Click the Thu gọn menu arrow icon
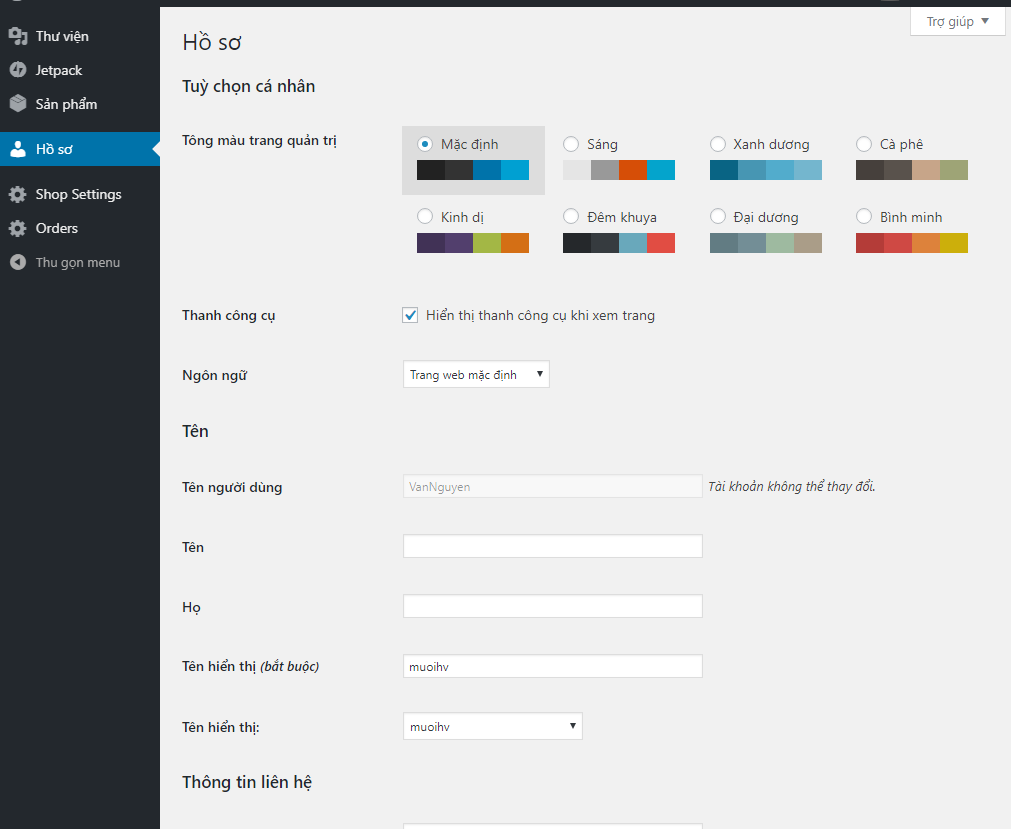 coord(17,262)
